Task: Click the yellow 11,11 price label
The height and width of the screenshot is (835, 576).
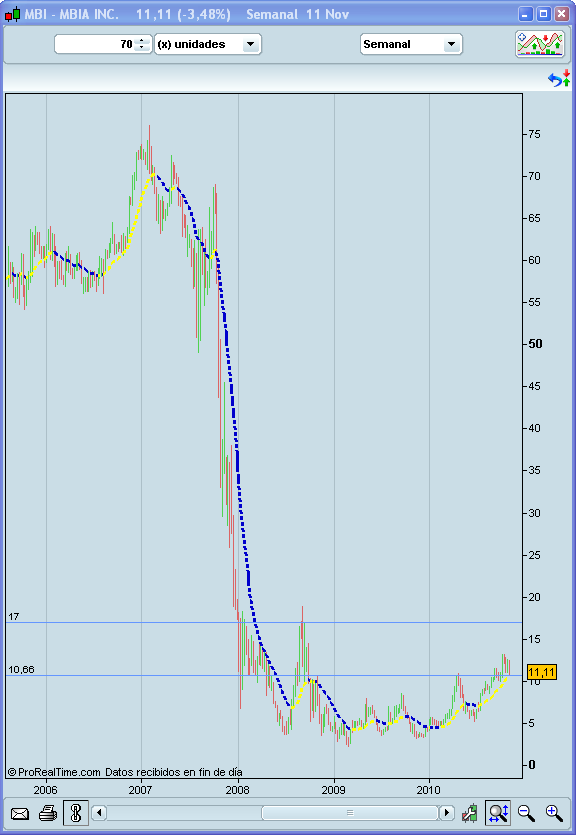Action: click(542, 672)
